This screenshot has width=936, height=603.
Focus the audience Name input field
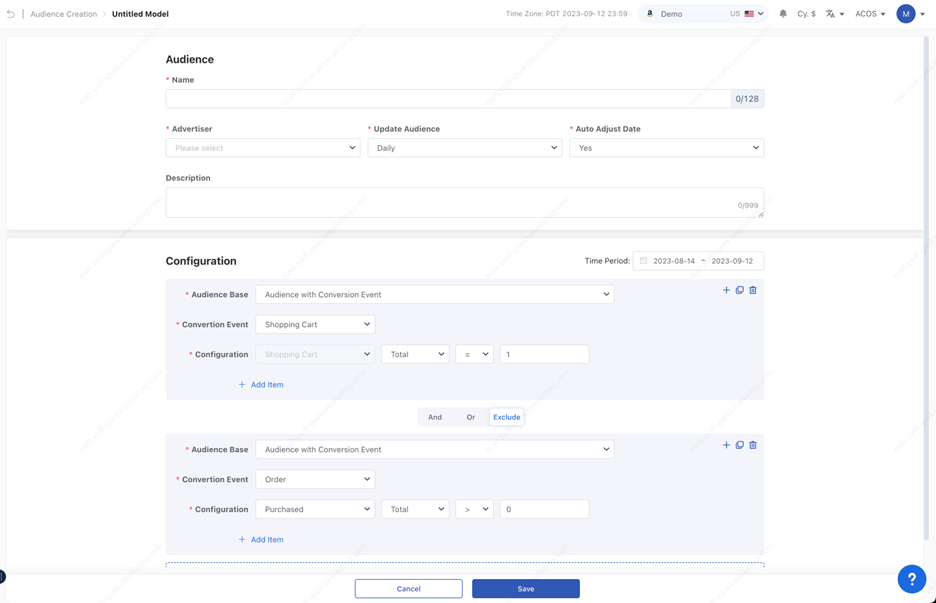pos(448,99)
